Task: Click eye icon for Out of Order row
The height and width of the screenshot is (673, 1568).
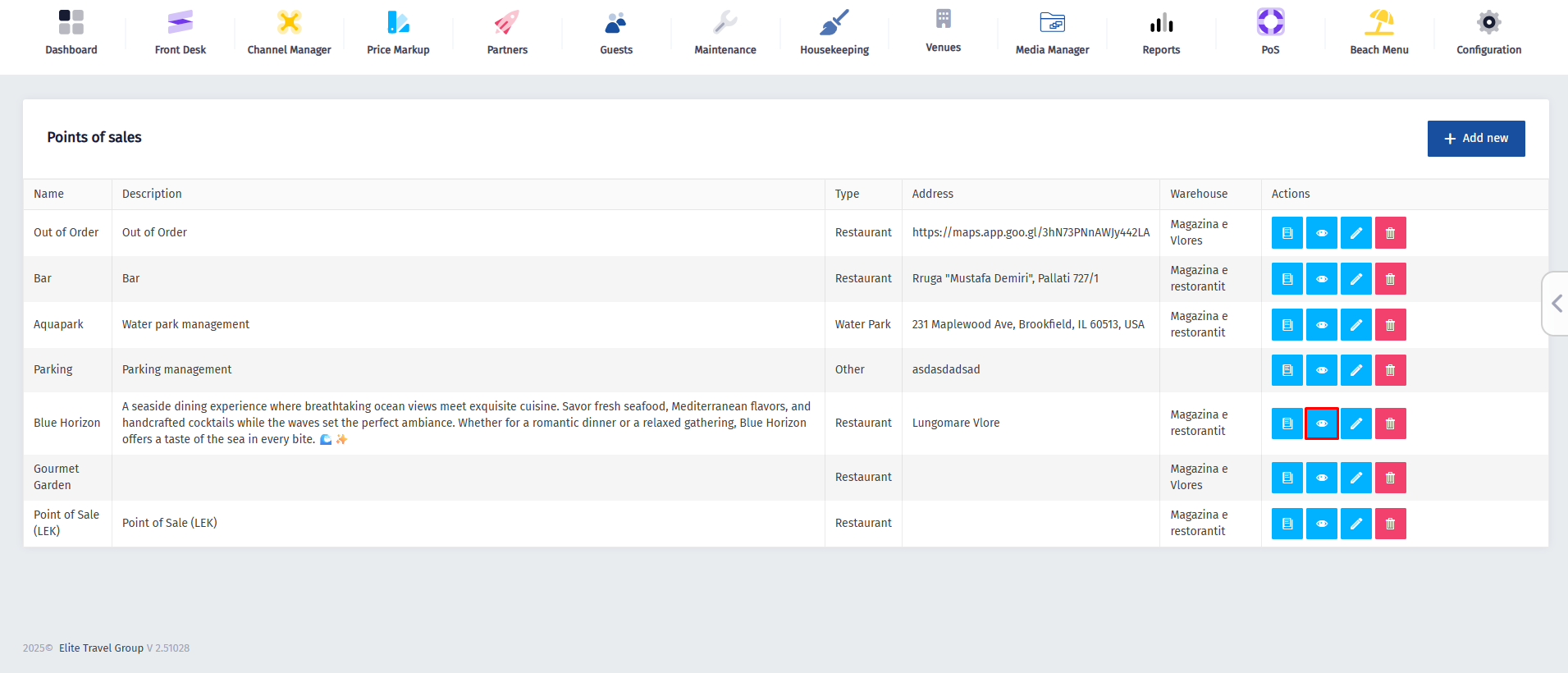Action: click(1321, 233)
